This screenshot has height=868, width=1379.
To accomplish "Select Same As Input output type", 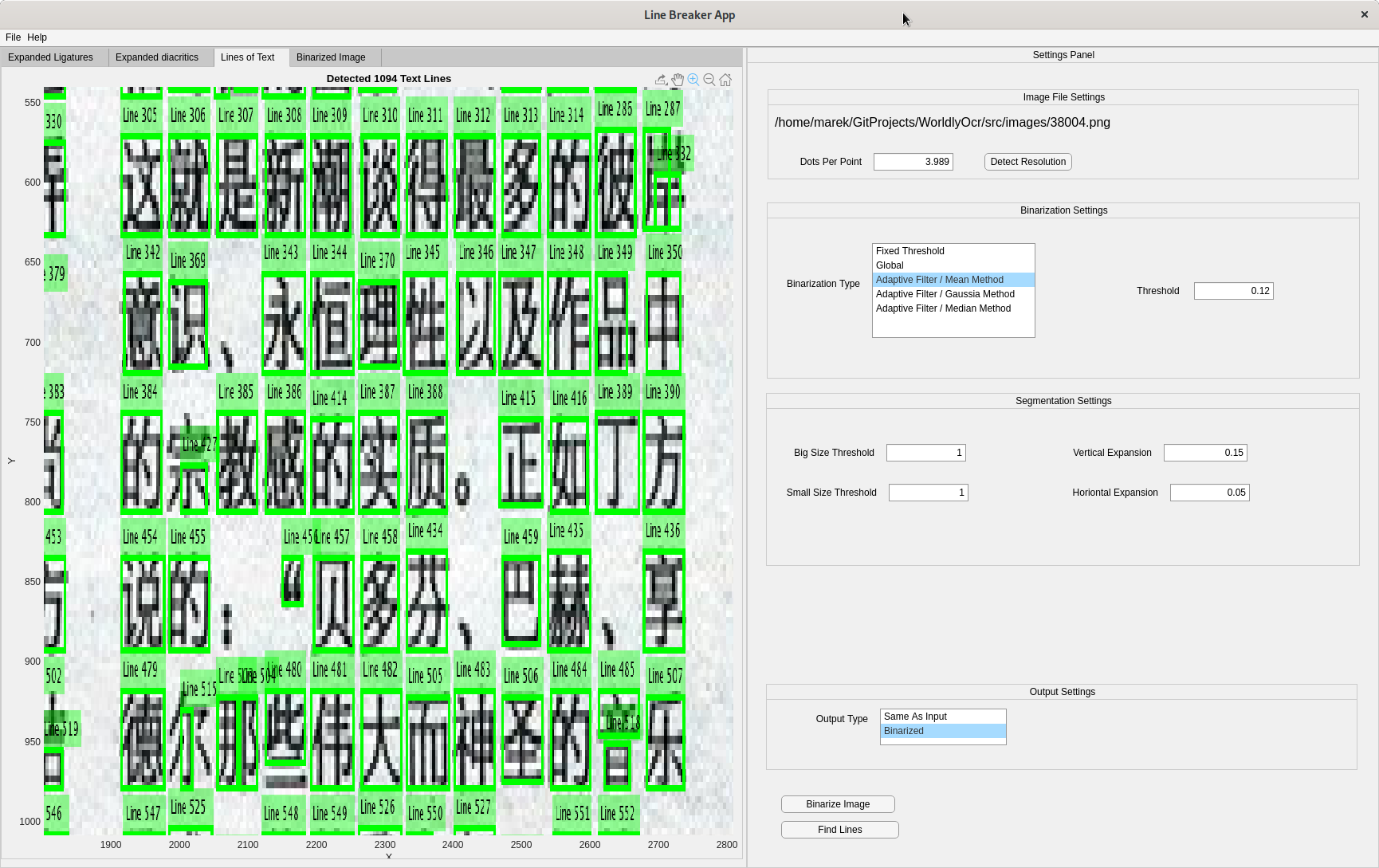I will tap(943, 717).
